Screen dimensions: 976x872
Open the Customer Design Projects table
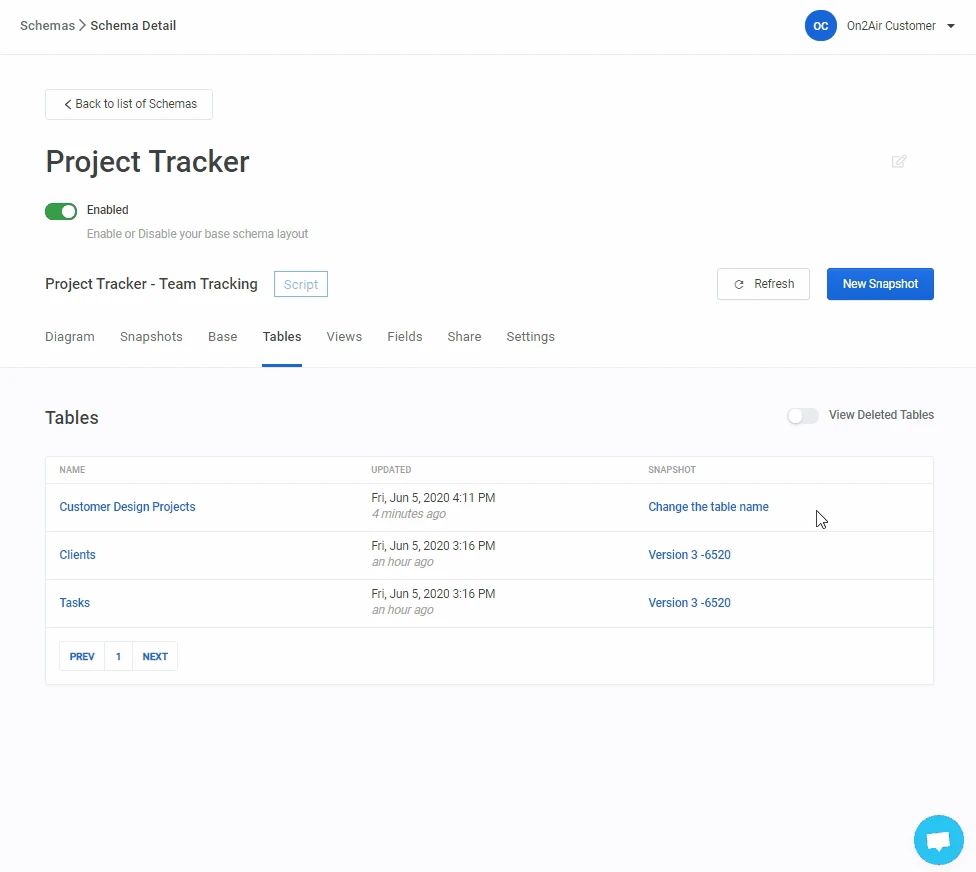click(127, 507)
